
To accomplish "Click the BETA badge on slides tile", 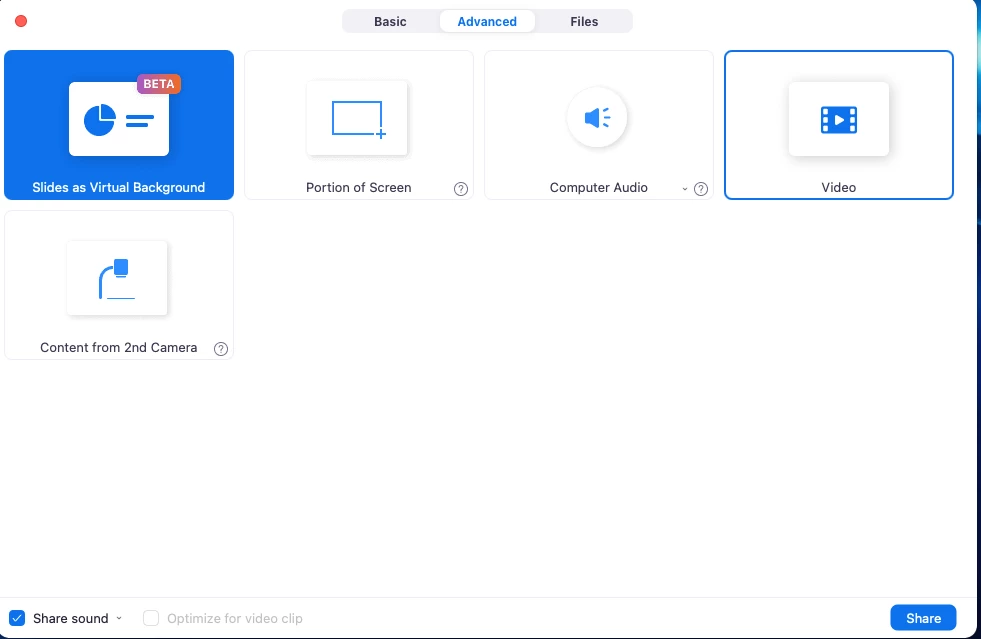I will tap(159, 84).
